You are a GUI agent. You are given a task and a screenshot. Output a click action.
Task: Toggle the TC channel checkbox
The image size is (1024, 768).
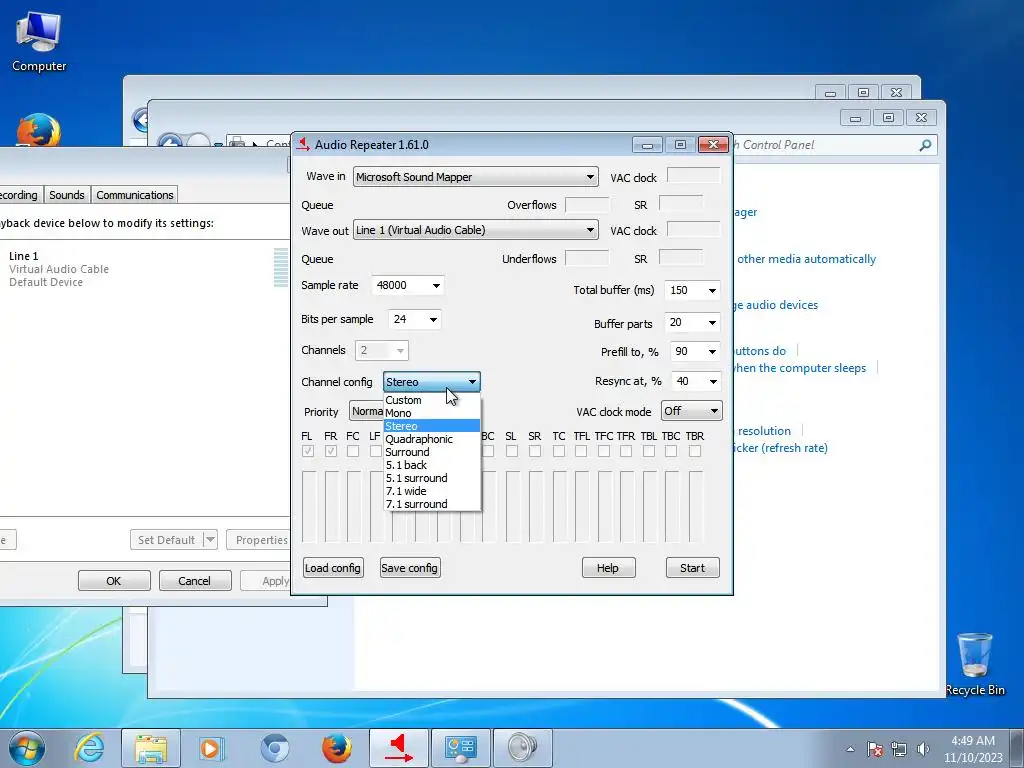pos(558,451)
